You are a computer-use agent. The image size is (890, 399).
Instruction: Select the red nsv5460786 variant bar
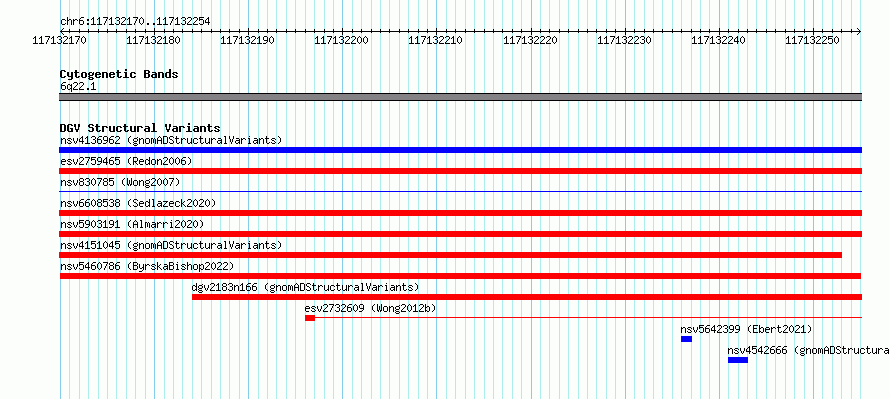pos(460,276)
